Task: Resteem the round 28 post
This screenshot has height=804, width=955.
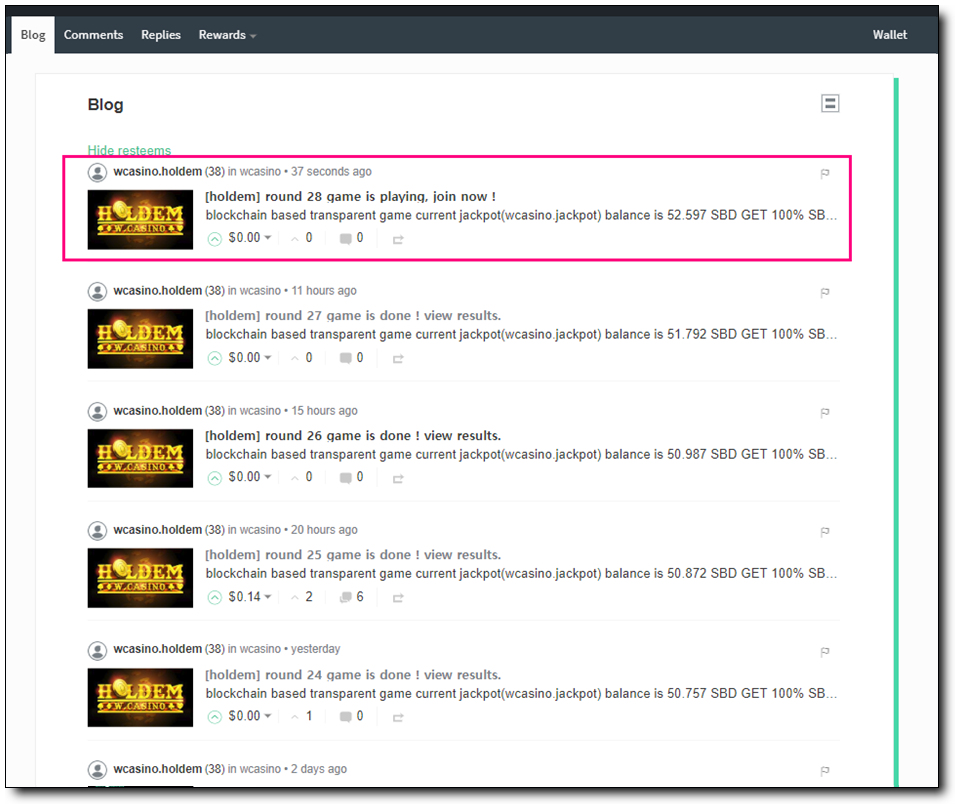Action: click(398, 239)
